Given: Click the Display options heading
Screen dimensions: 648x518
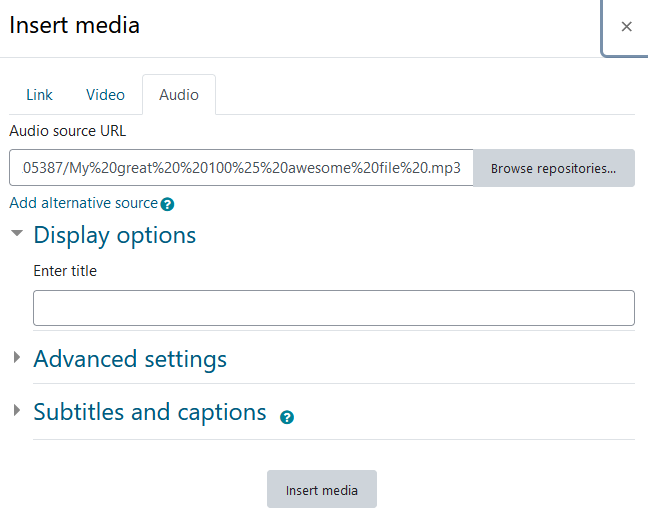Looking at the screenshot, I should pos(115,235).
